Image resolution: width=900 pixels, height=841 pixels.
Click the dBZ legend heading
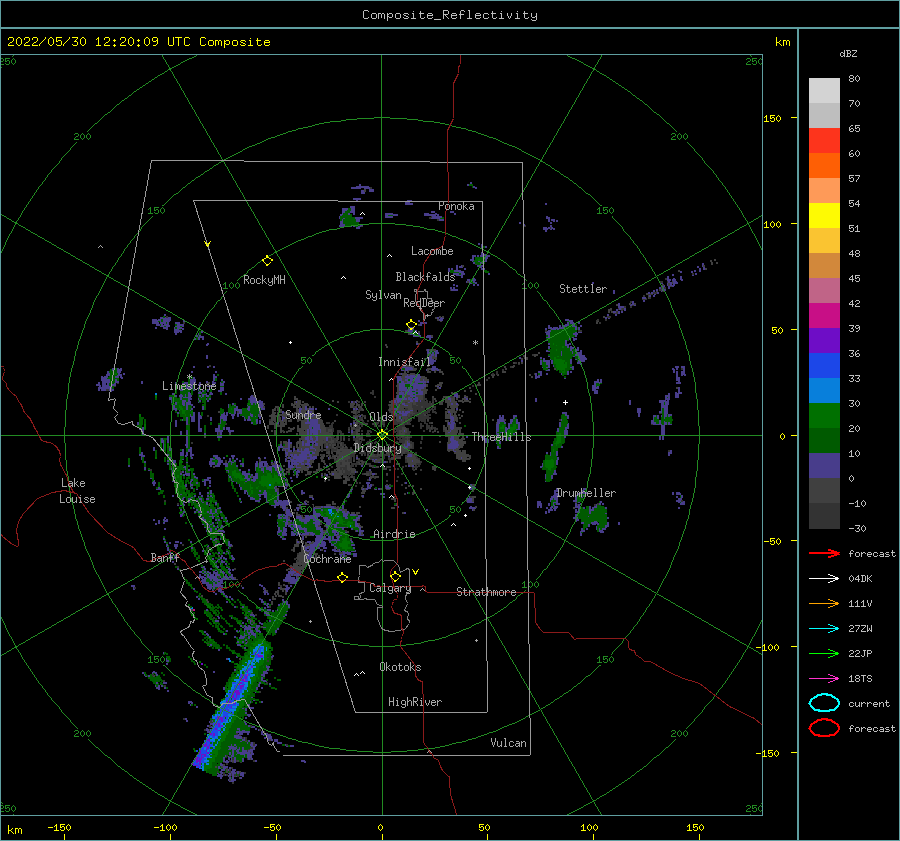click(x=848, y=53)
